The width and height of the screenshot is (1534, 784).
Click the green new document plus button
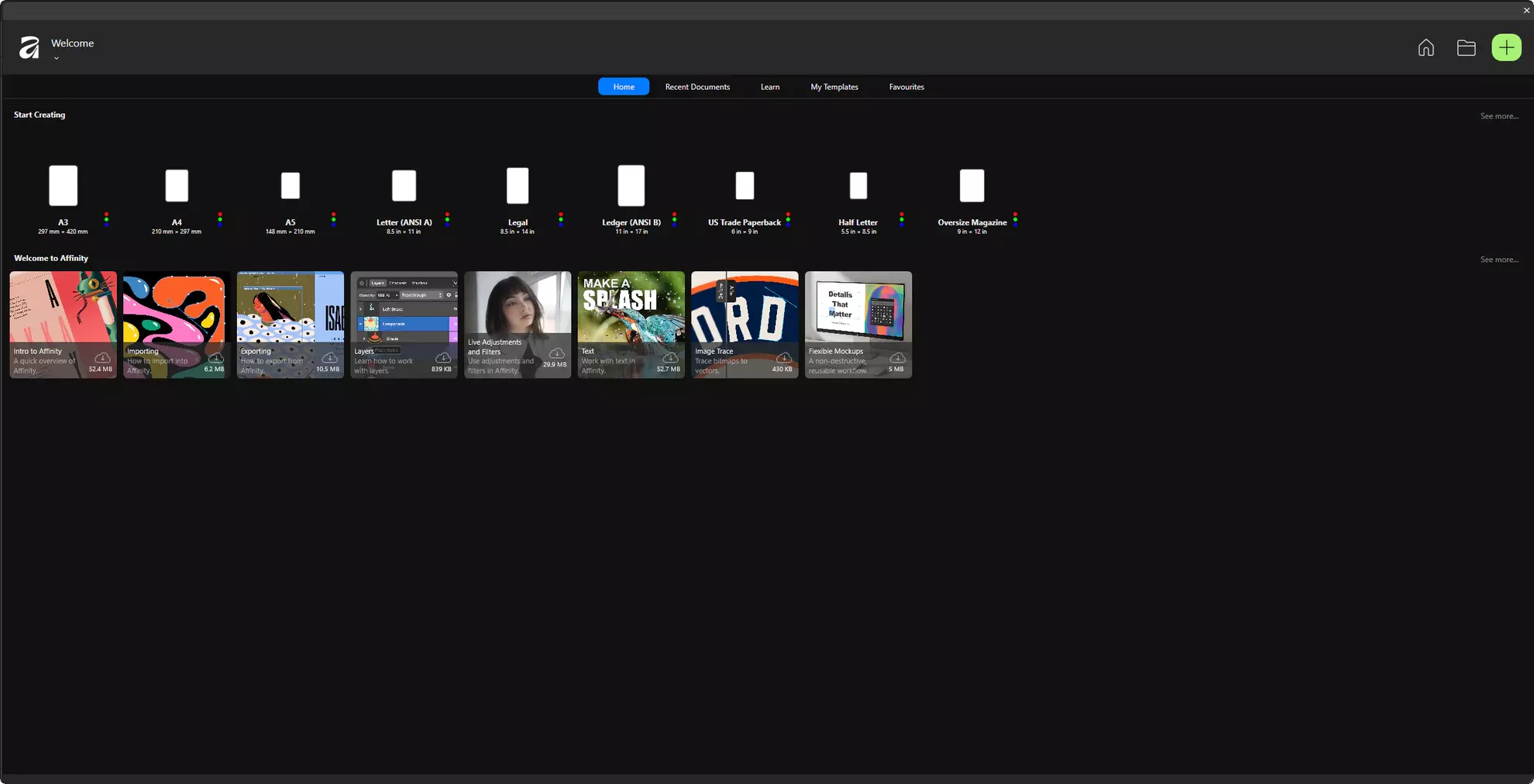click(1506, 47)
